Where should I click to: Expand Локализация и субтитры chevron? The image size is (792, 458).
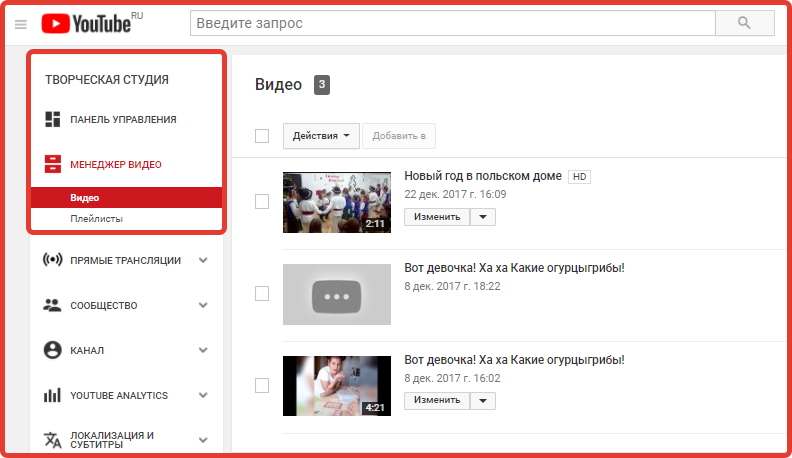click(203, 440)
